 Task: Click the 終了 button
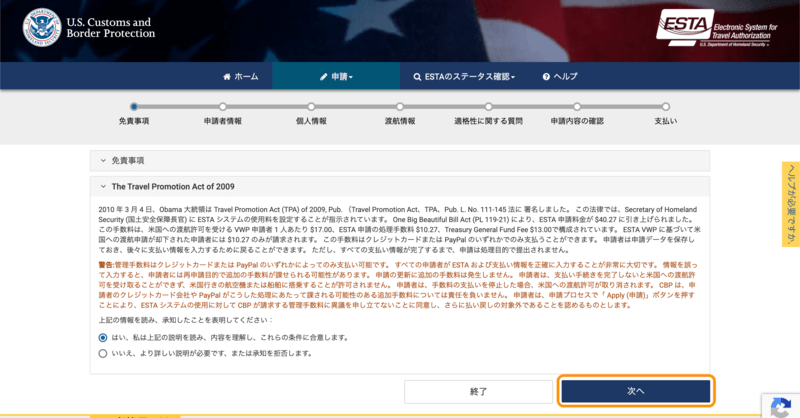[x=478, y=391]
